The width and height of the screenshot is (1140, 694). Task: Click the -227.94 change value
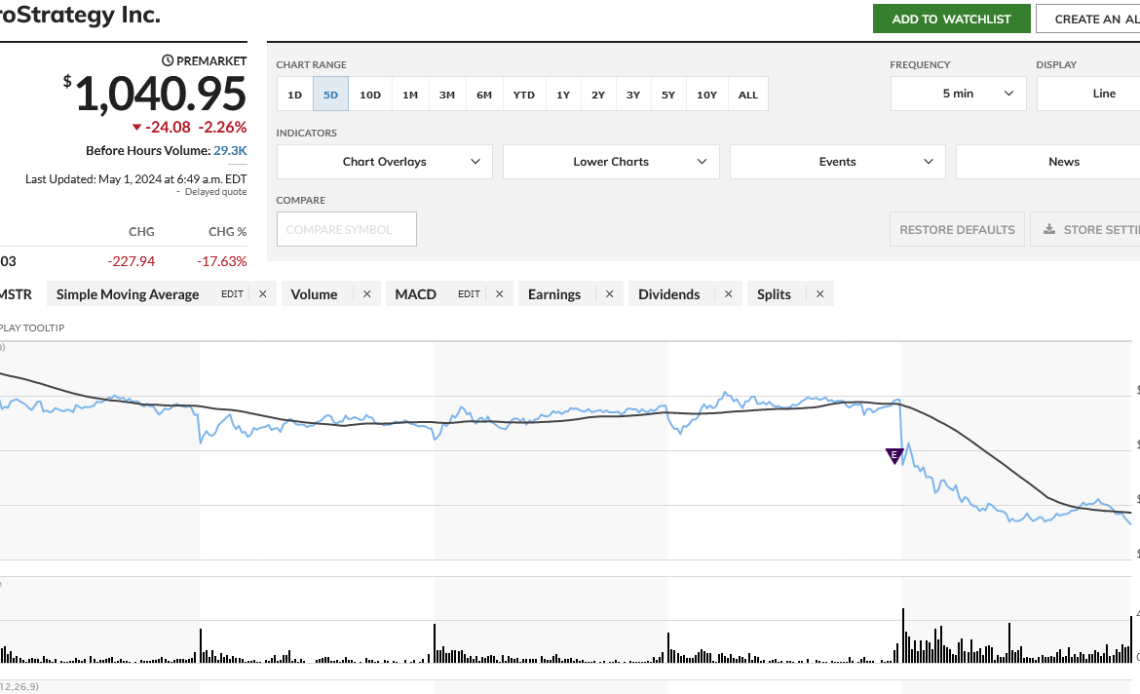click(x=131, y=261)
